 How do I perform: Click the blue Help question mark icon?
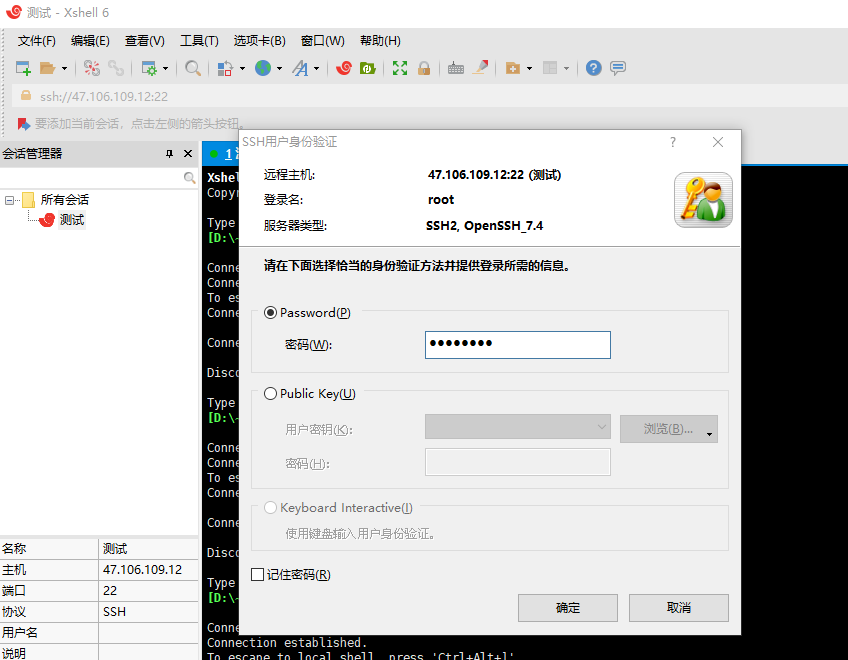point(593,68)
